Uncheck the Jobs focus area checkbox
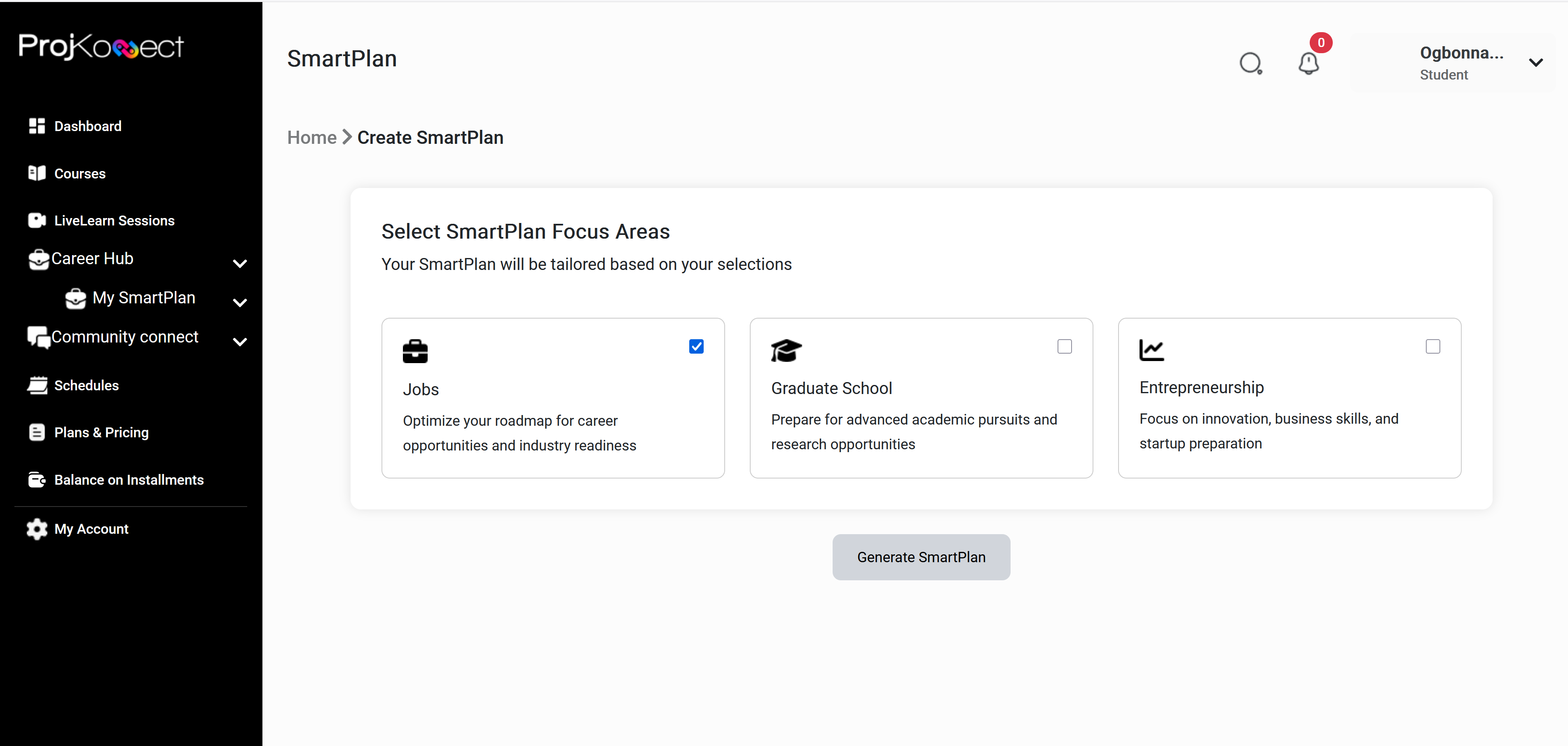Viewport: 1568px width, 746px height. (x=696, y=347)
